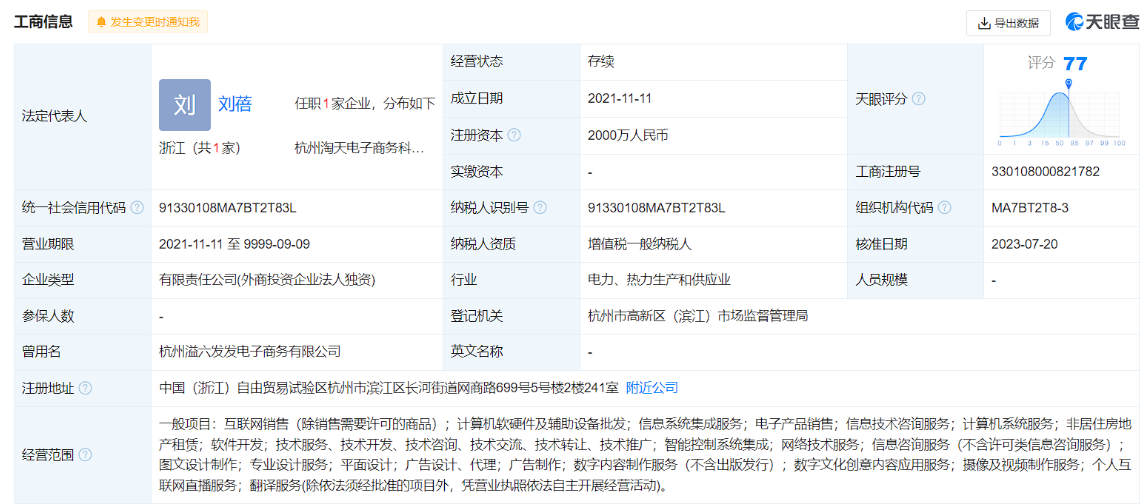Viewport: 1146px width, 504px height.
Task: Click the help icon beside 注册资本
Action: (514, 135)
